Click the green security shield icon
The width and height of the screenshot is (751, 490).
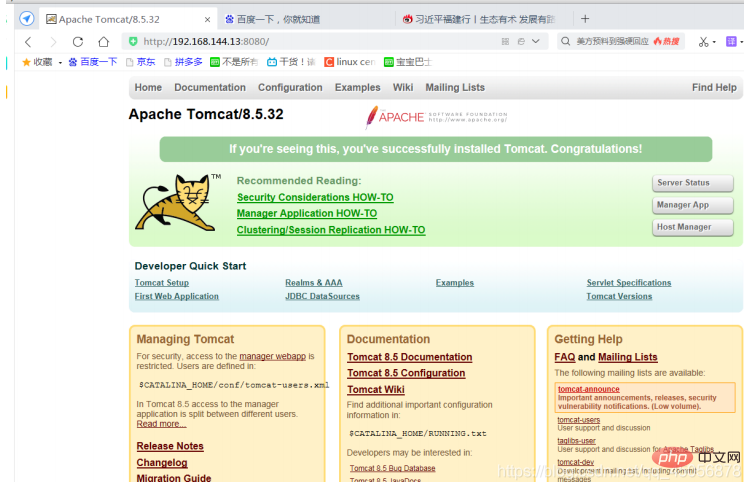[133, 42]
